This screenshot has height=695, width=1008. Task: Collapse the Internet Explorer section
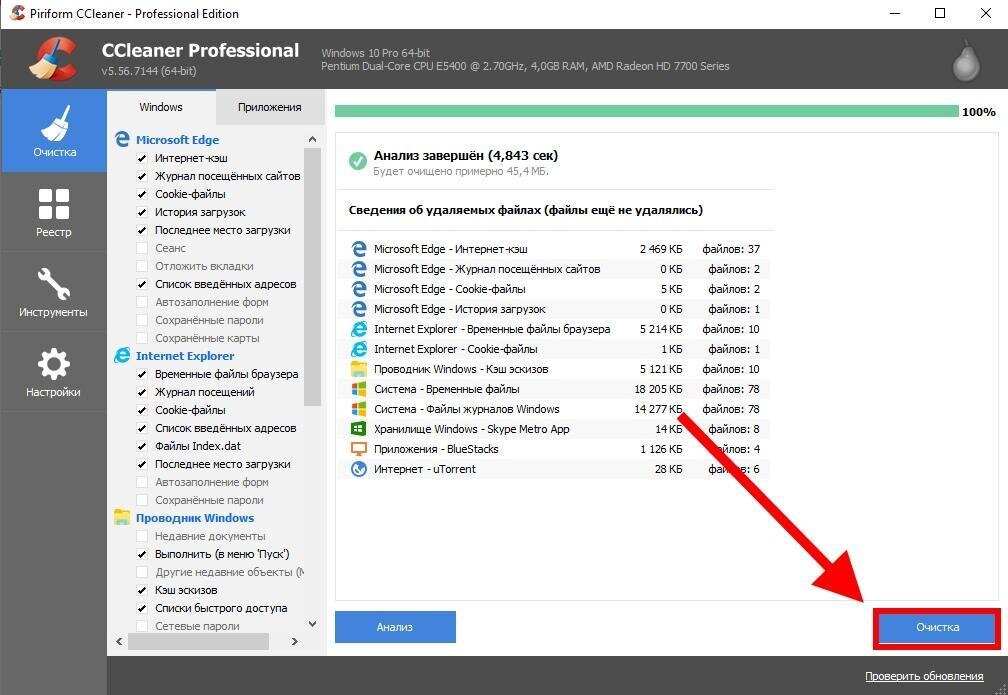(x=185, y=355)
